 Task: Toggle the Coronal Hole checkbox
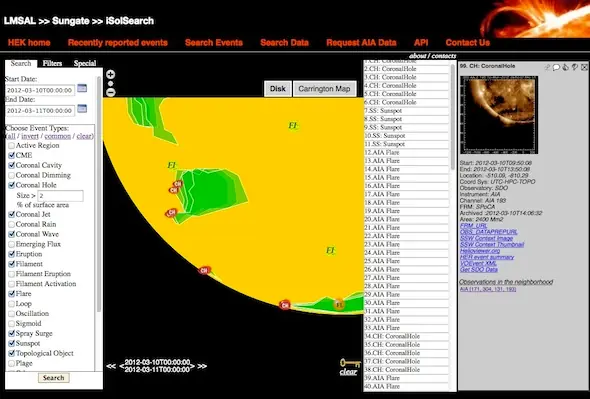(12, 185)
